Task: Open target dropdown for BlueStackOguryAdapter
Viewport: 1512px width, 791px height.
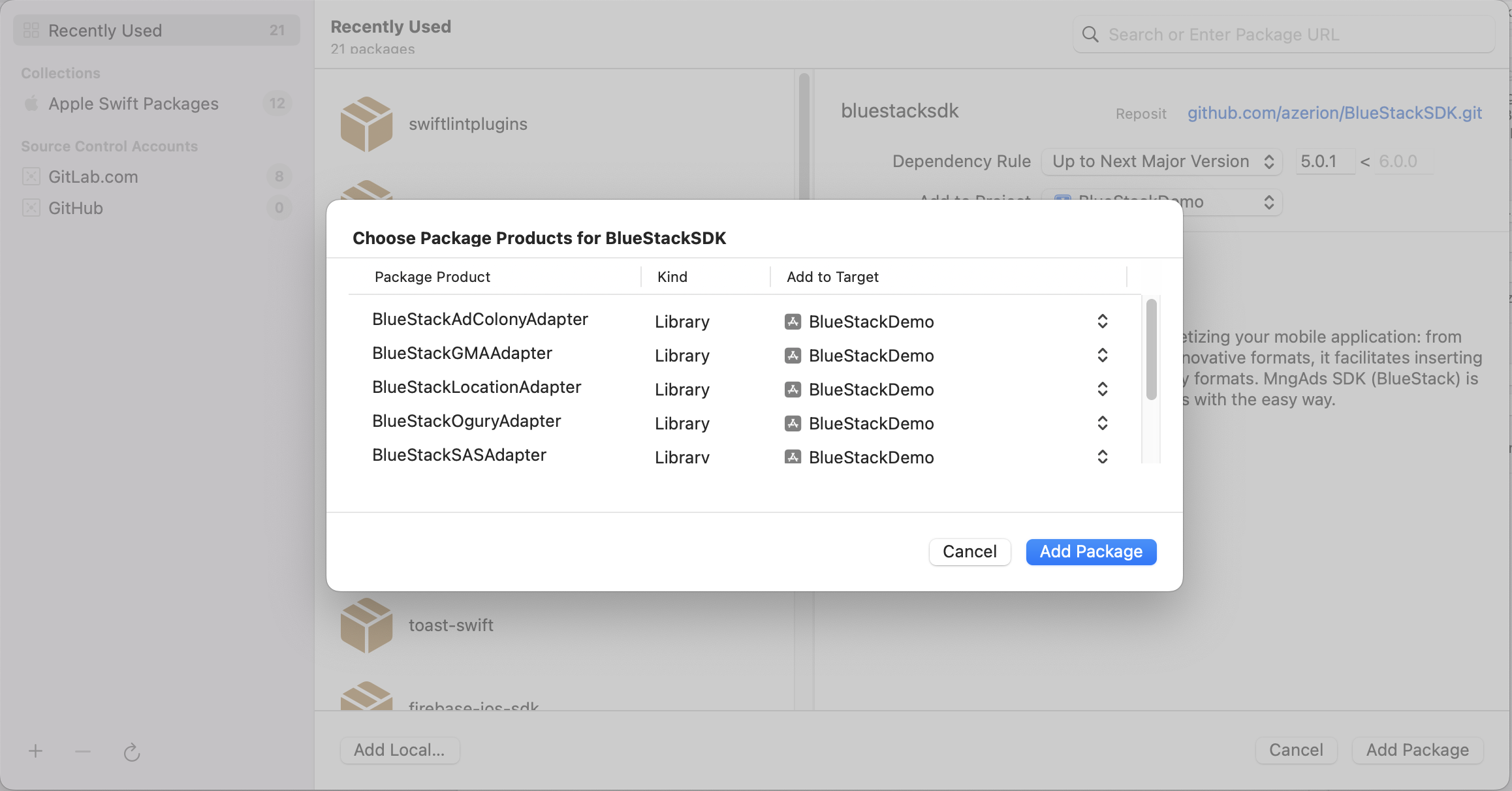Action: tap(1102, 423)
